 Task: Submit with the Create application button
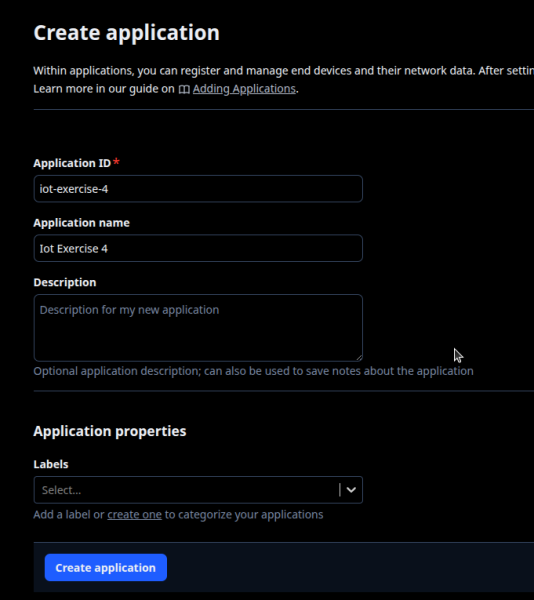106,567
